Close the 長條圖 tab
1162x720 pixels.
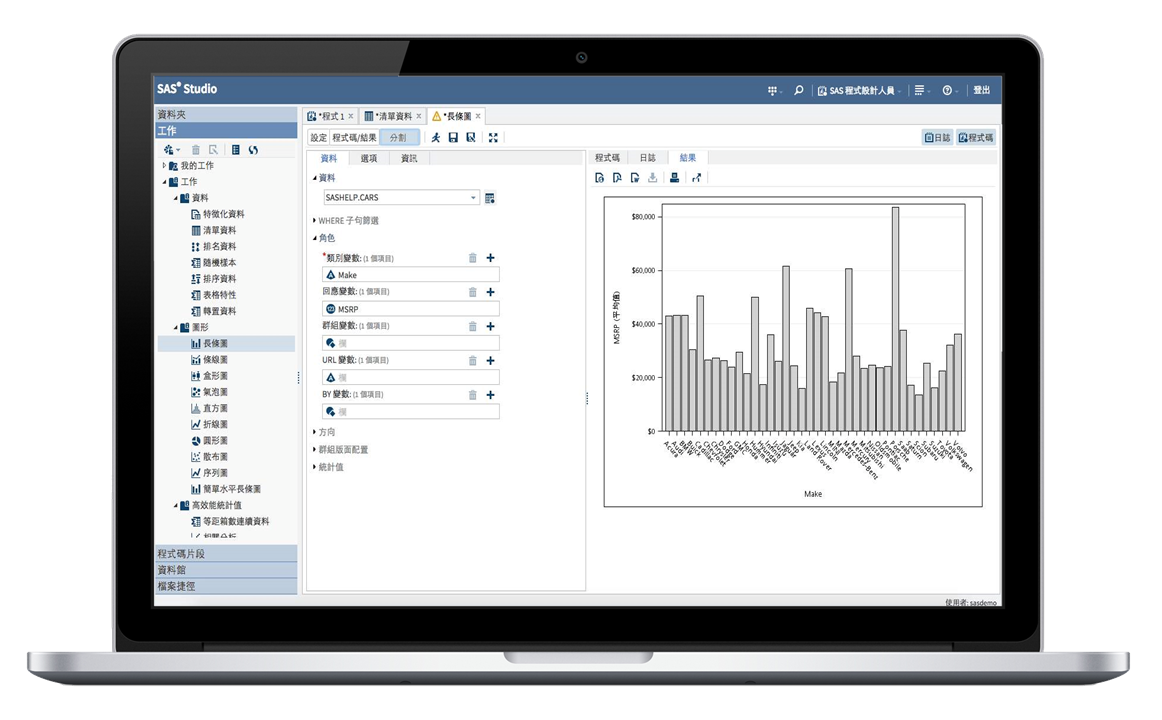(x=478, y=116)
